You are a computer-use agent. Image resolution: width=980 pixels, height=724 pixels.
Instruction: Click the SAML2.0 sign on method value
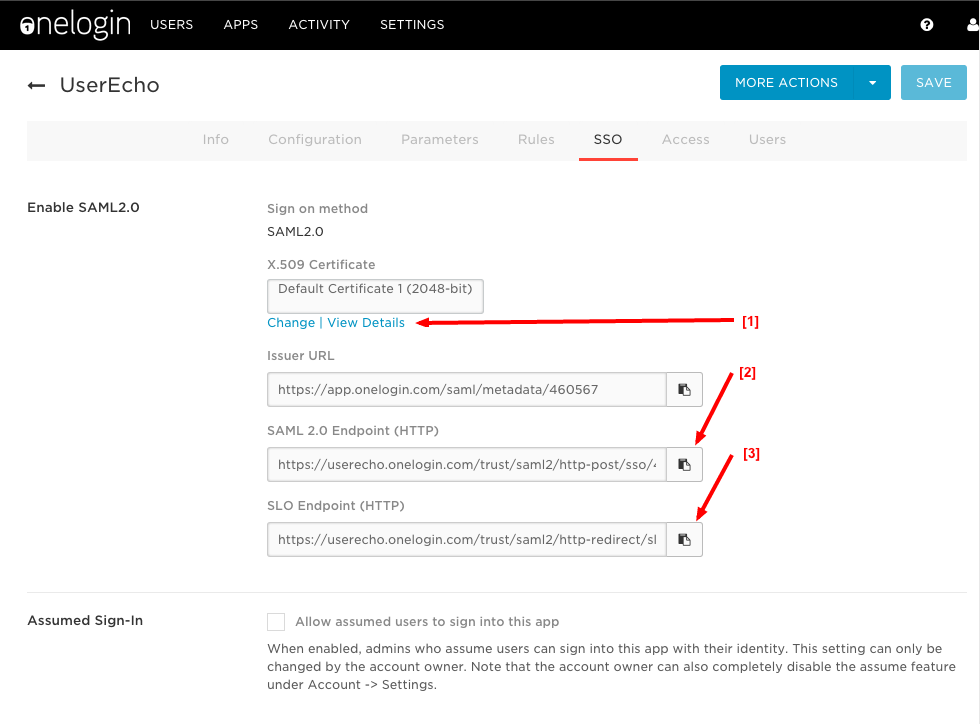[295, 231]
